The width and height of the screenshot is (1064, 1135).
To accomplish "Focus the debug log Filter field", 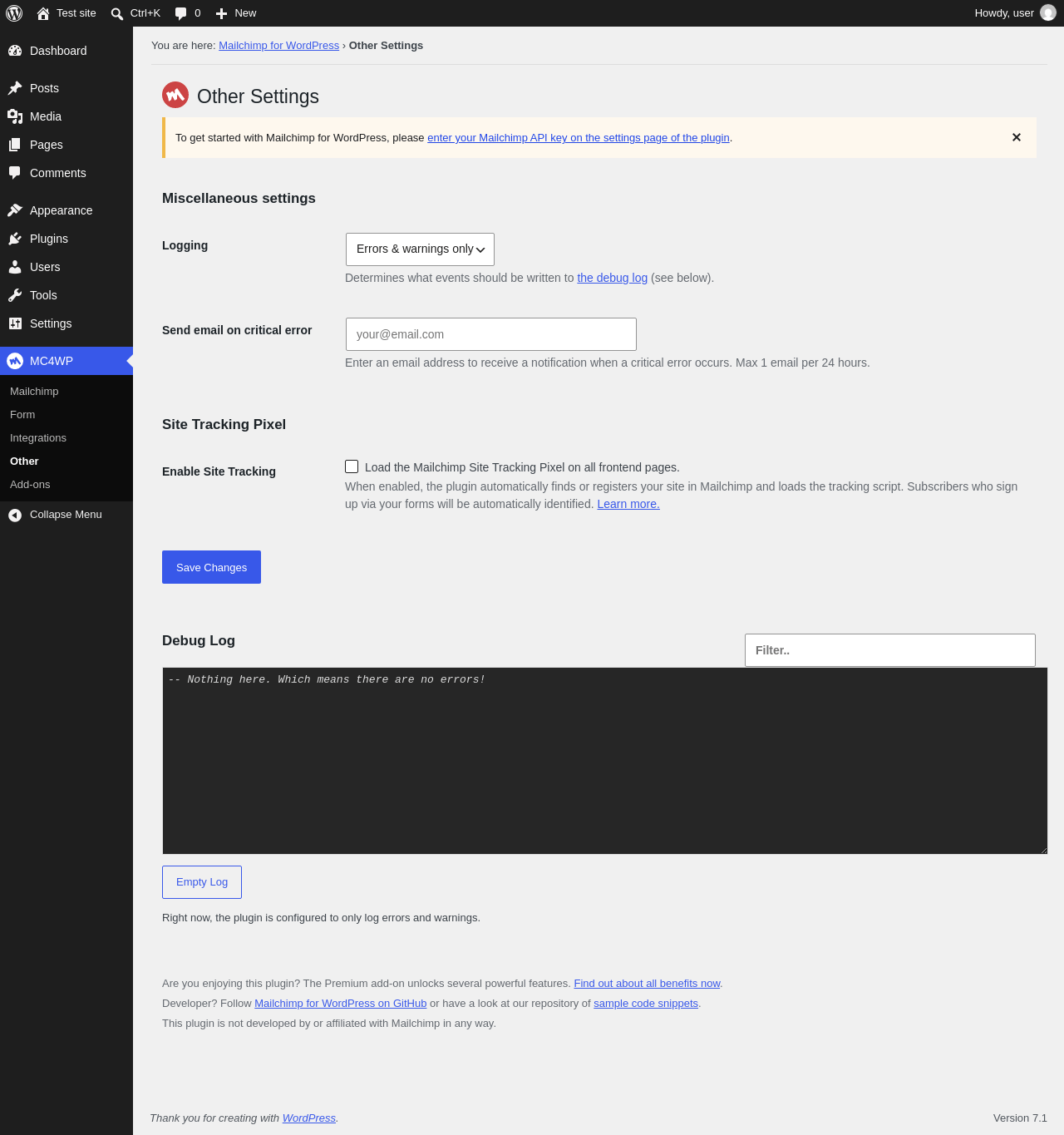I will [890, 650].
